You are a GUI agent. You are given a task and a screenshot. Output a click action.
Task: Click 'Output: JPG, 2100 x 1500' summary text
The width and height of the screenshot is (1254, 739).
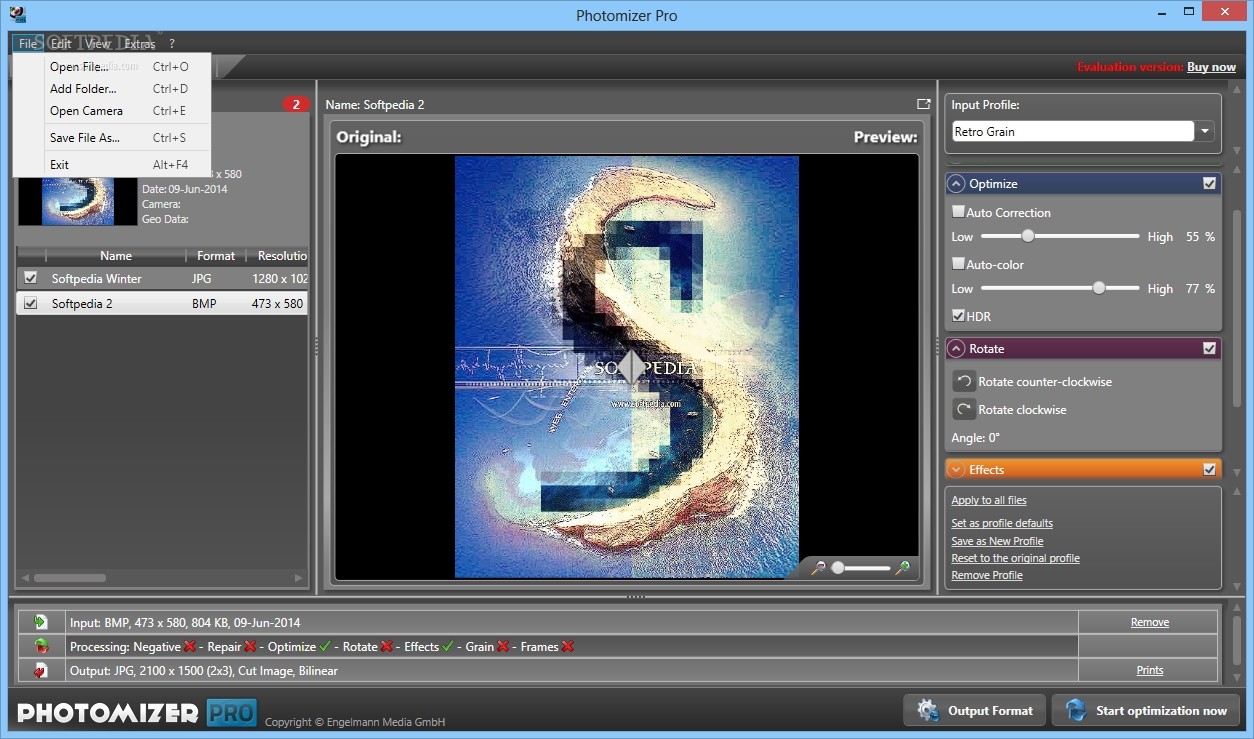coord(204,670)
